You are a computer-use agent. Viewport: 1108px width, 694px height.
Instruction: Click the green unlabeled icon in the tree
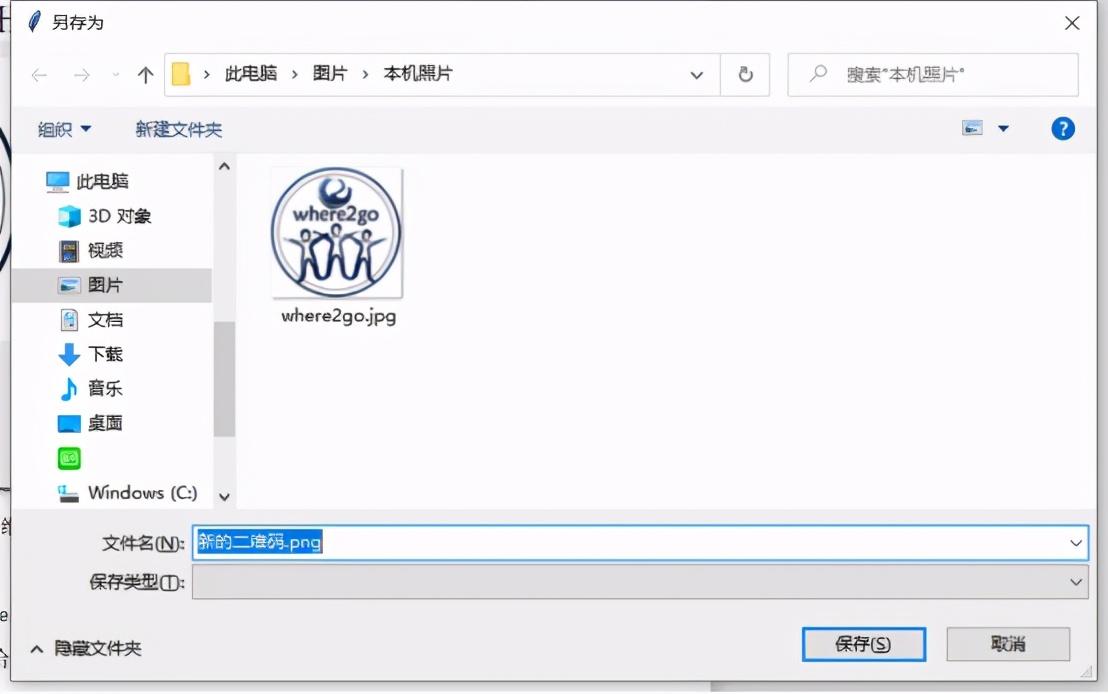(x=69, y=459)
